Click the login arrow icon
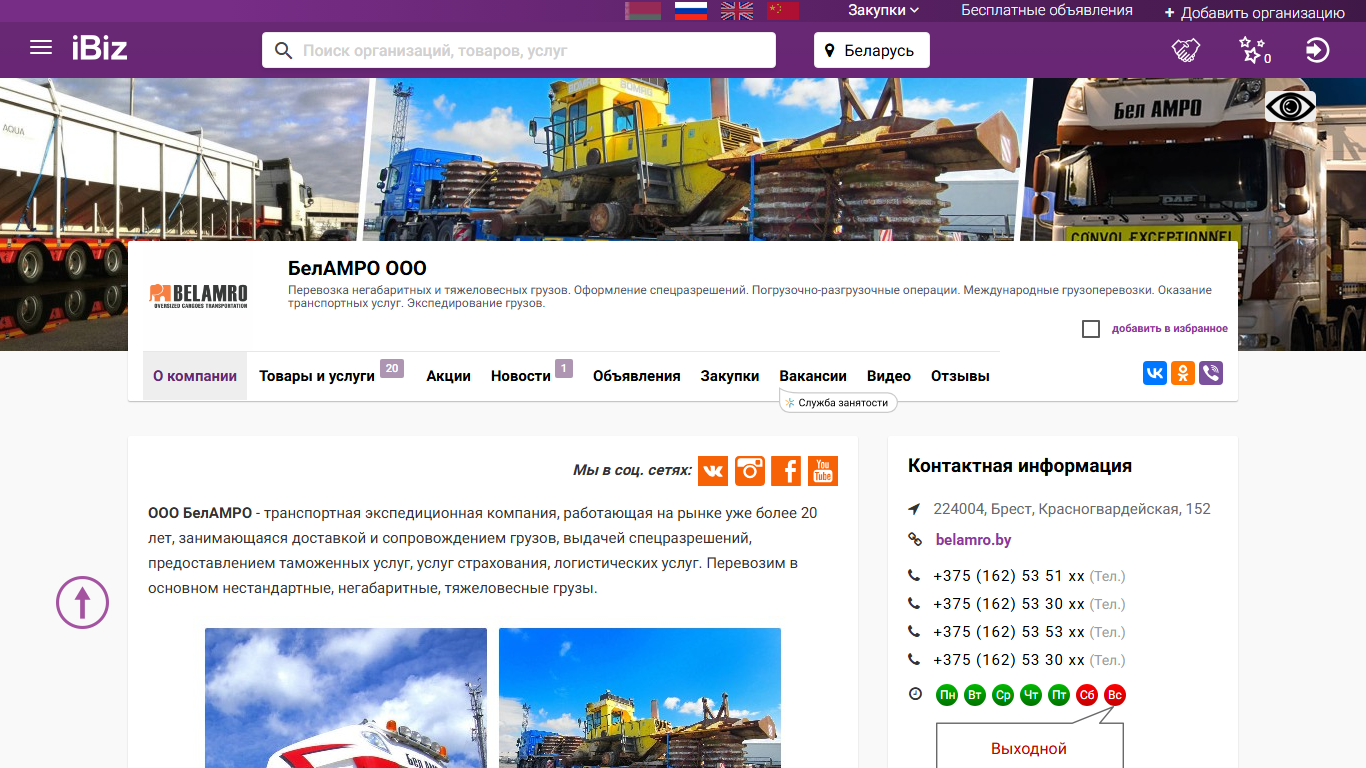The height and width of the screenshot is (768, 1366). tap(1318, 50)
